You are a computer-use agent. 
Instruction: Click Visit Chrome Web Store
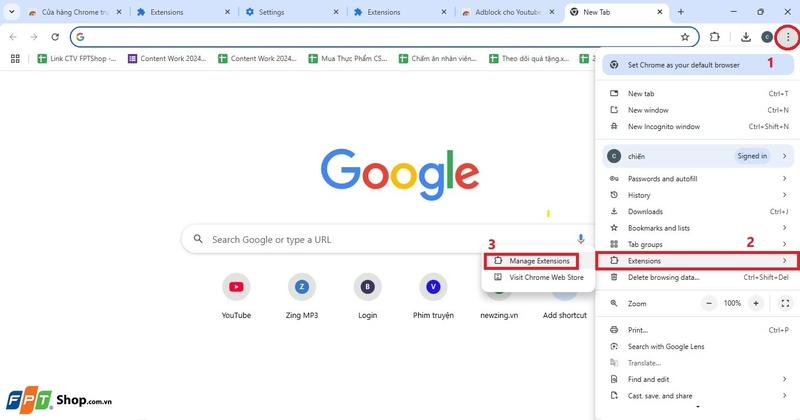click(x=538, y=277)
